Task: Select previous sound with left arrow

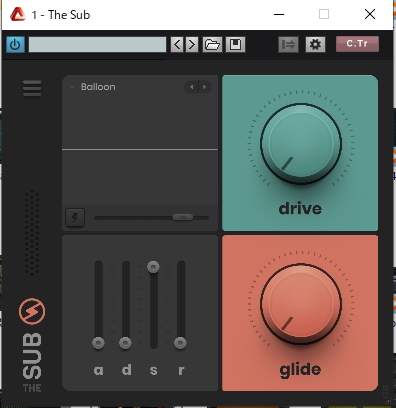Action: point(191,87)
